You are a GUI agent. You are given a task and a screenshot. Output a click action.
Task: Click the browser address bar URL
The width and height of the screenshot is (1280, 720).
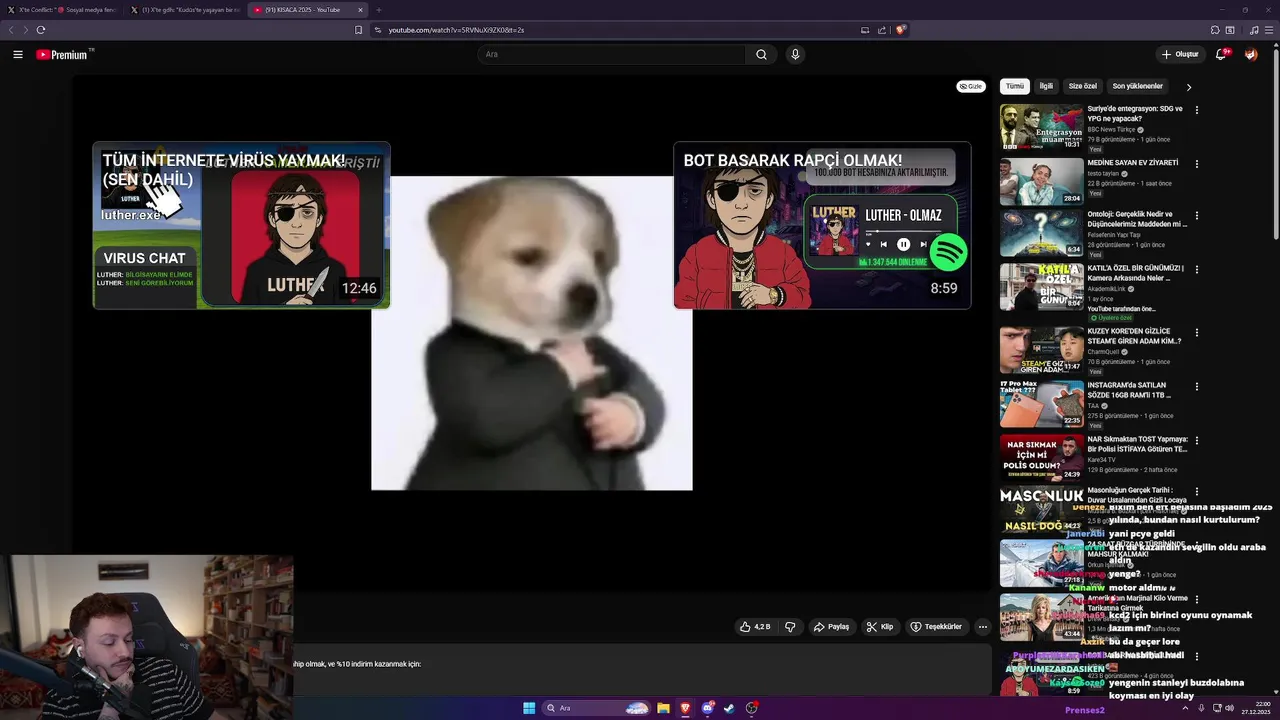click(x=456, y=30)
